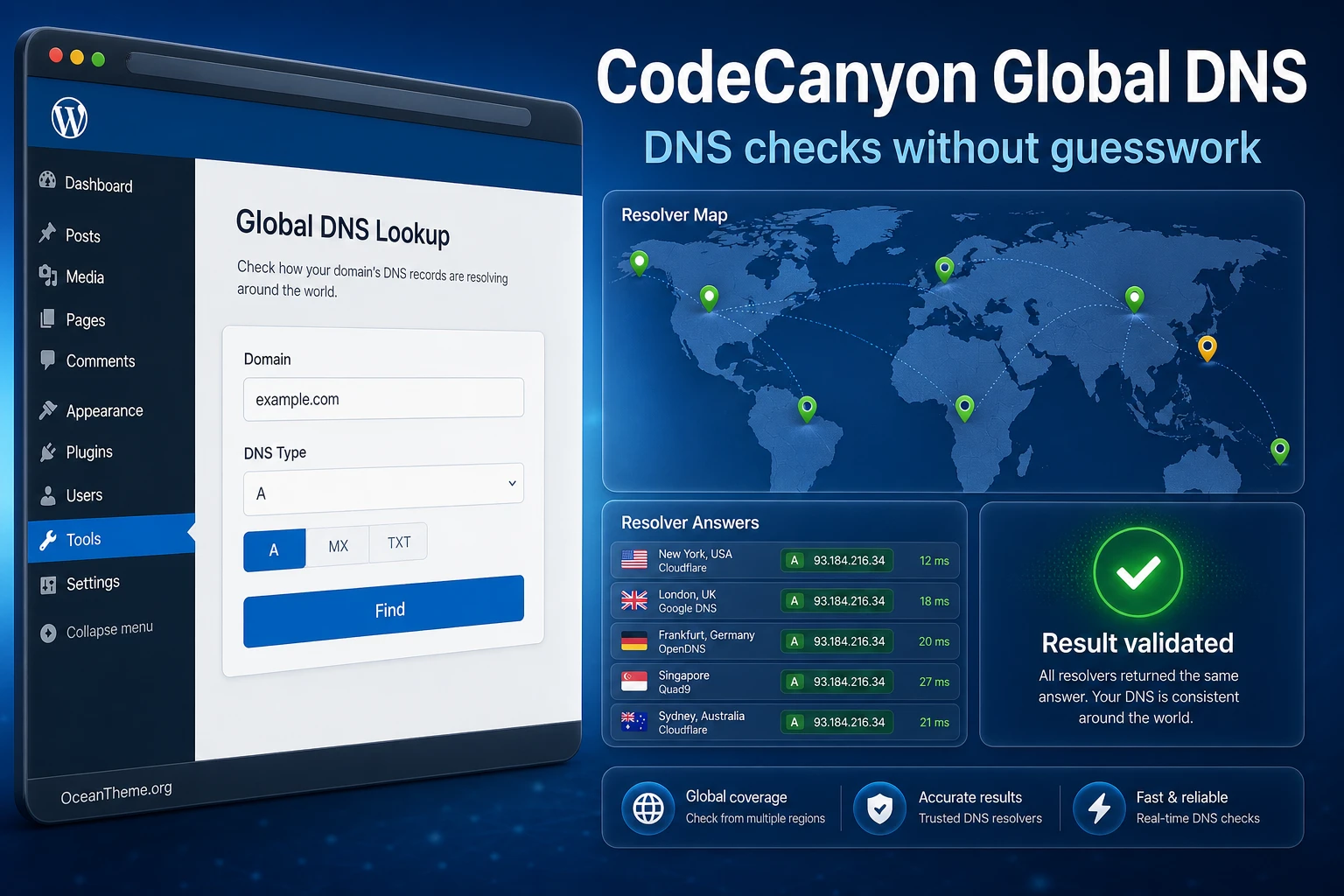Screen dimensions: 1344x896
Task: Click the Media library sidebar icon
Action: coord(47,276)
